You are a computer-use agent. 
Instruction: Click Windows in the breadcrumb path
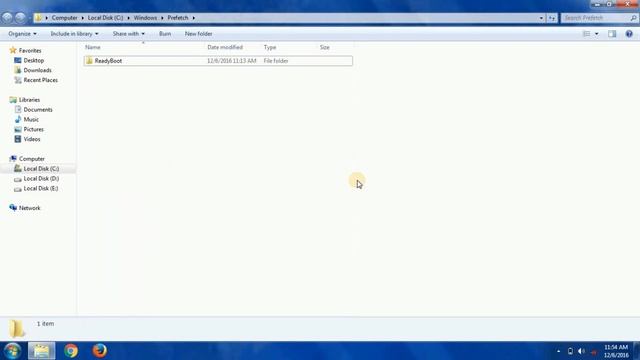coord(145,18)
